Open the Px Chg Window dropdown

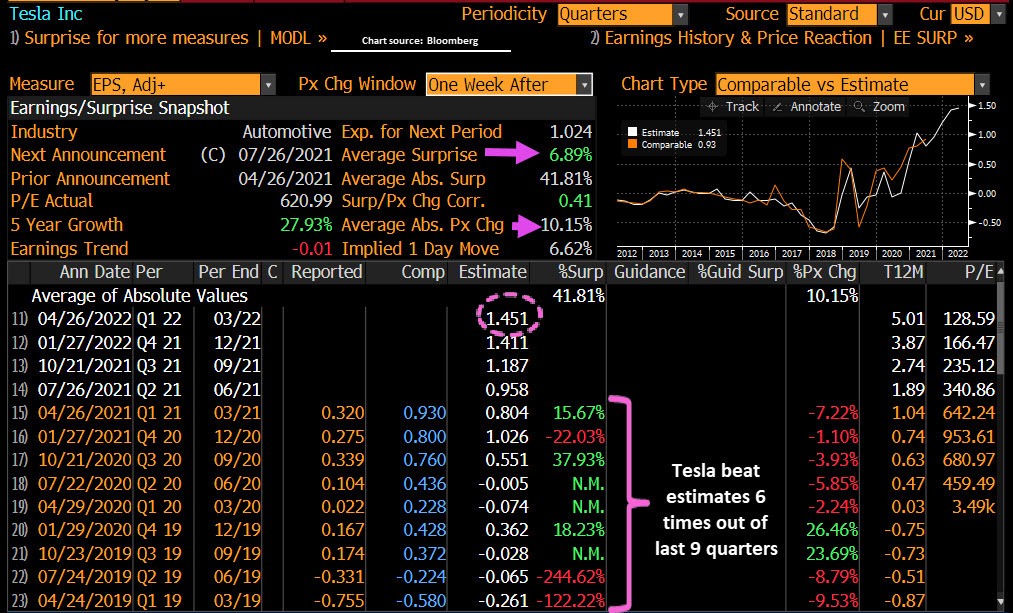(x=584, y=85)
